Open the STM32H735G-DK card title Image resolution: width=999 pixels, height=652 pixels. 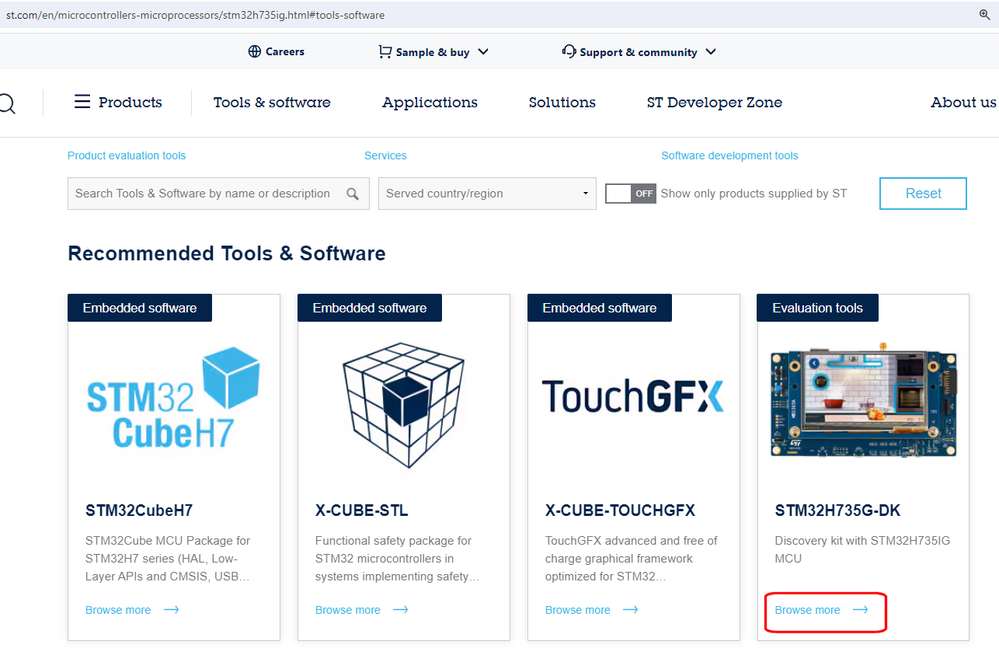837,511
